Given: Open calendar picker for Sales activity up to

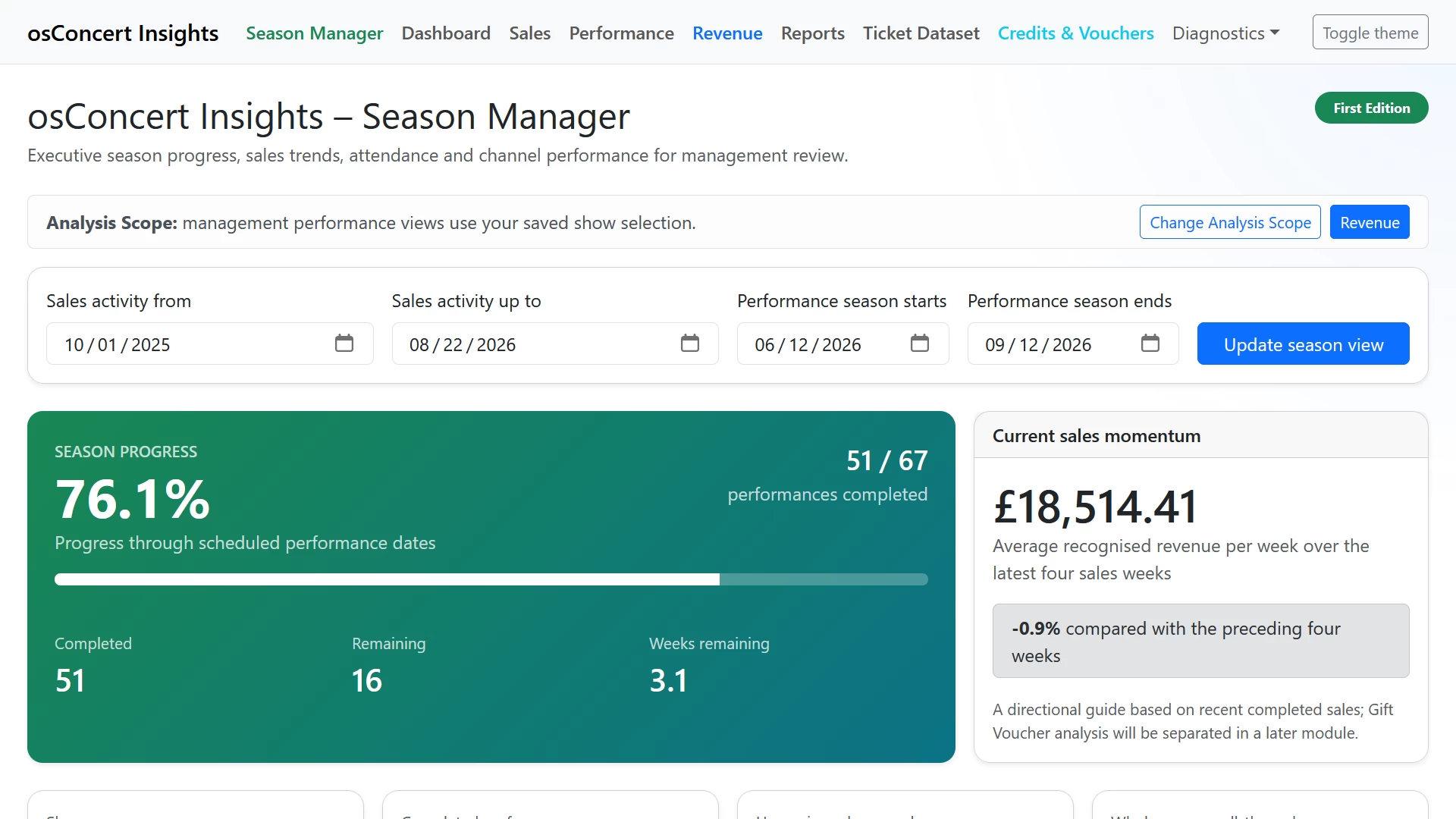Looking at the screenshot, I should pos(689,344).
